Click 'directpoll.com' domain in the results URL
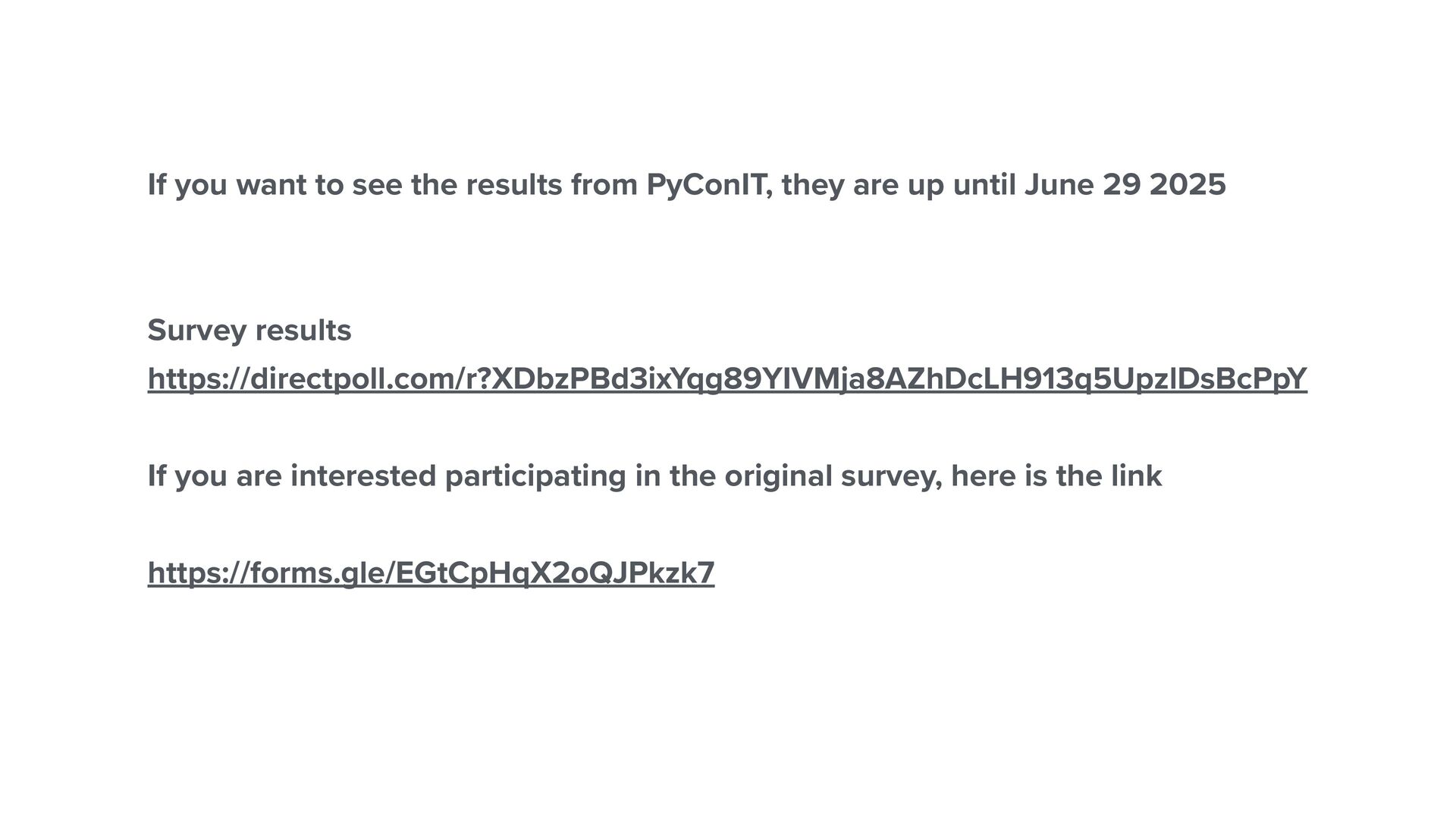Image resolution: width=1456 pixels, height=819 pixels. [350, 378]
